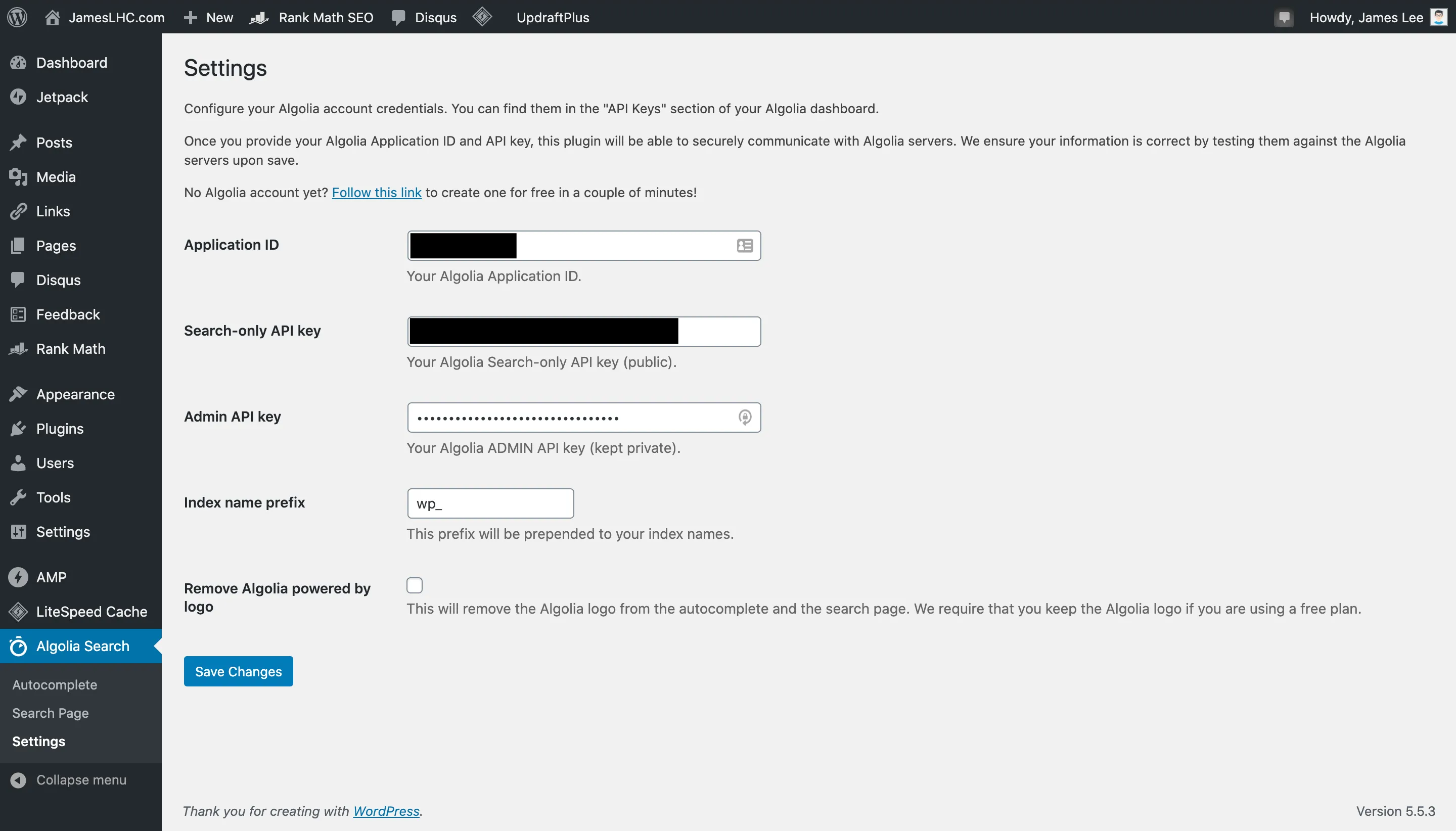Image resolution: width=1456 pixels, height=831 pixels.
Task: Click the Pages menu label
Action: click(x=56, y=246)
